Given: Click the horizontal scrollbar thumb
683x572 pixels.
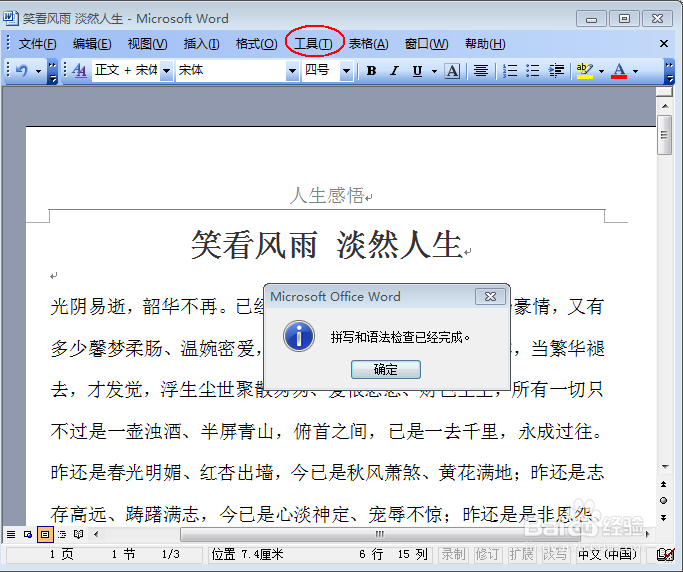Looking at the screenshot, I should click(380, 534).
